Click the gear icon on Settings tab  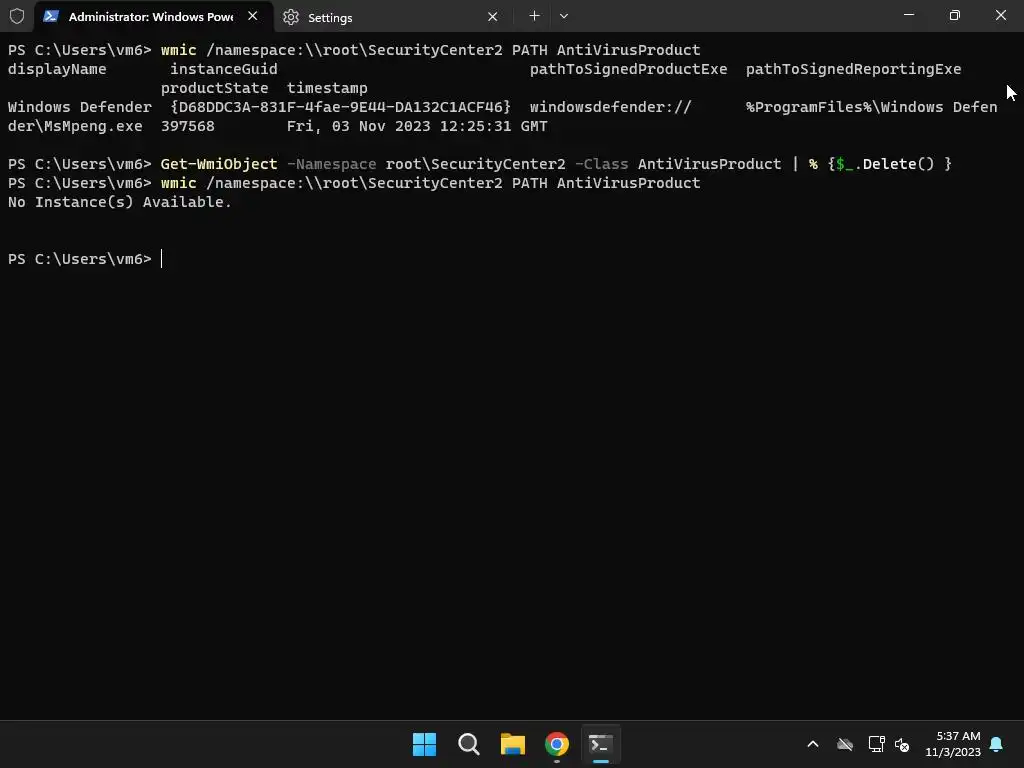click(291, 17)
